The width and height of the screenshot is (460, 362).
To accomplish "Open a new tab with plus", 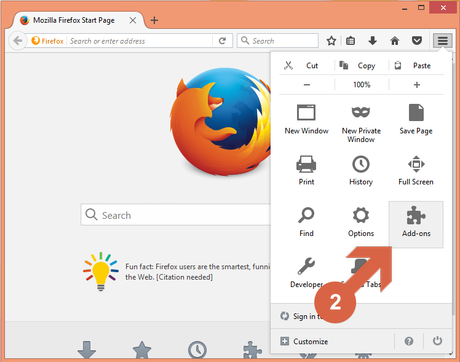I will (154, 20).
